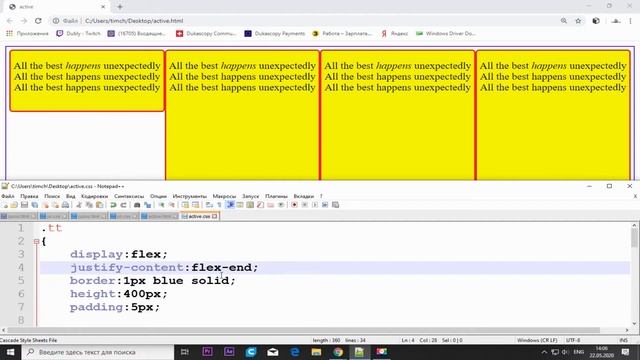Open the Приложения apps bookmark
The width and height of the screenshot is (640, 360).
coord(27,33)
